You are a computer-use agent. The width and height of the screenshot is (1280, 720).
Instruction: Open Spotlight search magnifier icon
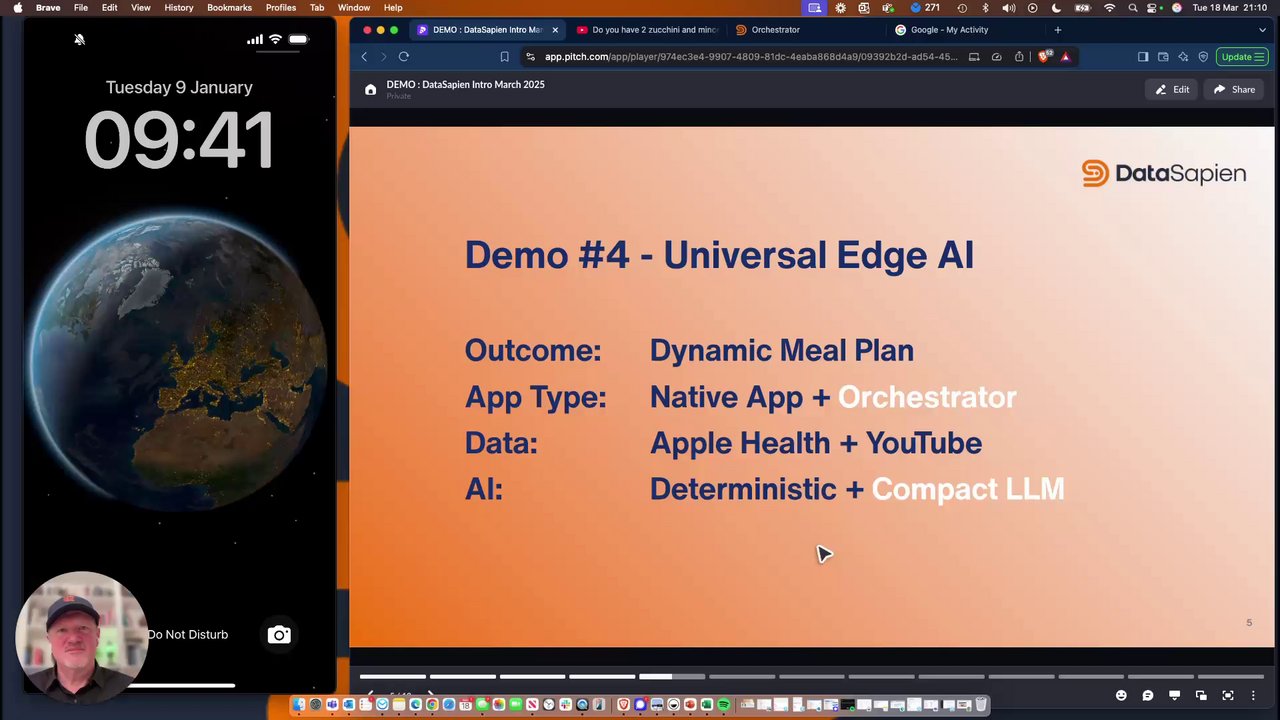[1132, 8]
